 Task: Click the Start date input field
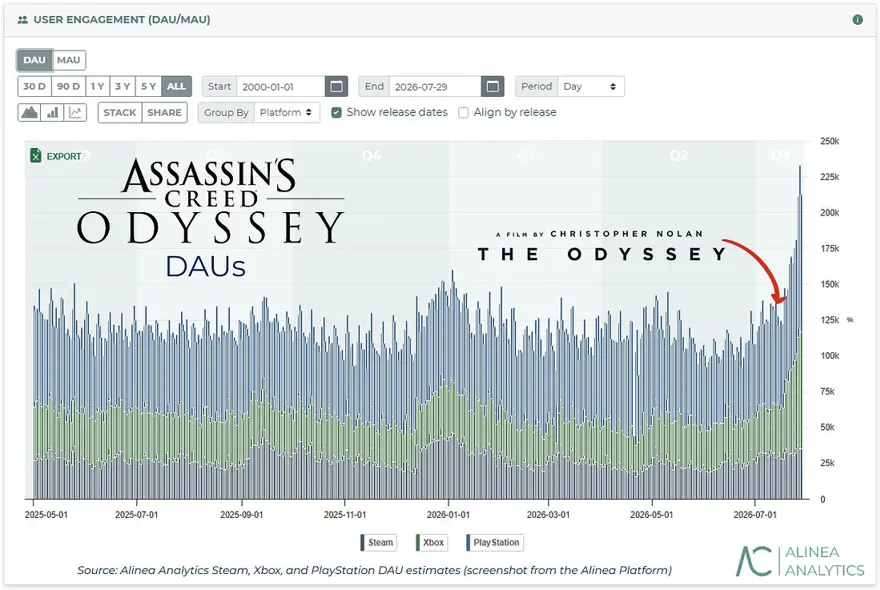tap(281, 86)
